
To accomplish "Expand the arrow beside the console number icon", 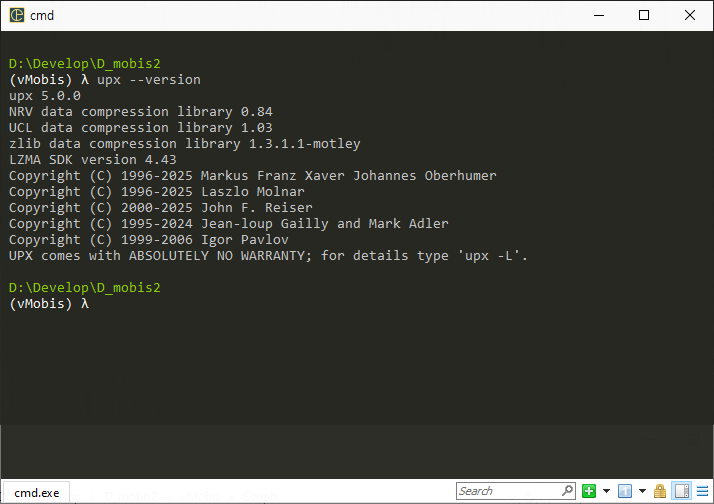I will point(642,491).
